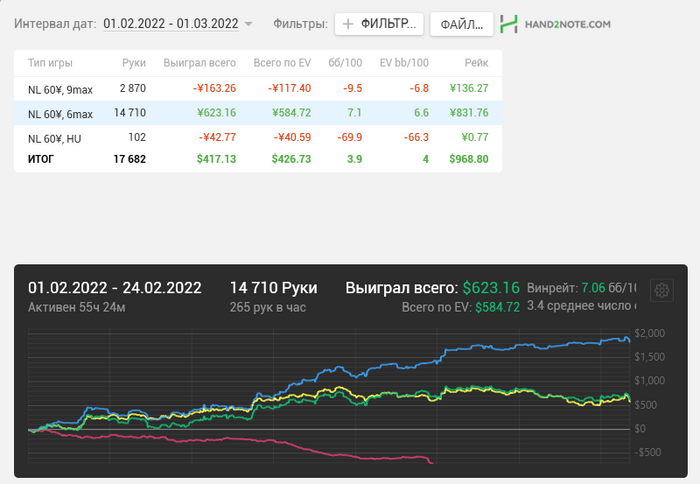Click the ¥623.16 winnings cell
The width and height of the screenshot is (700, 484).
point(217,113)
